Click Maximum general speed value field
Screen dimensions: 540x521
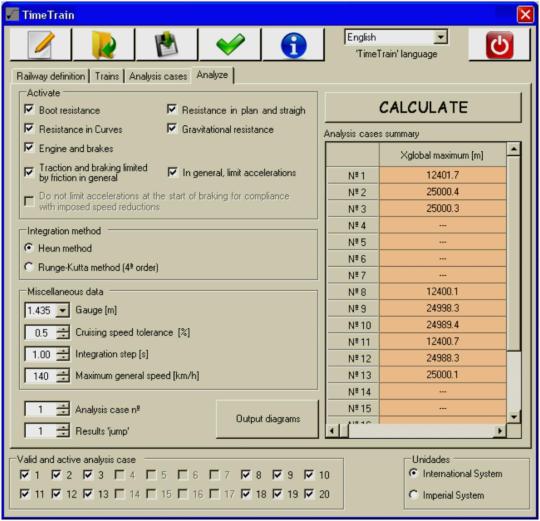point(41,376)
